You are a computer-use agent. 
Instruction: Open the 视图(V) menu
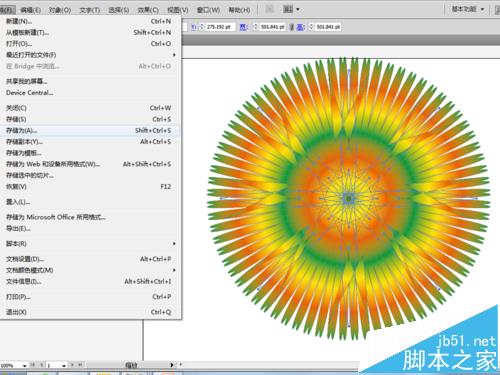tap(178, 10)
